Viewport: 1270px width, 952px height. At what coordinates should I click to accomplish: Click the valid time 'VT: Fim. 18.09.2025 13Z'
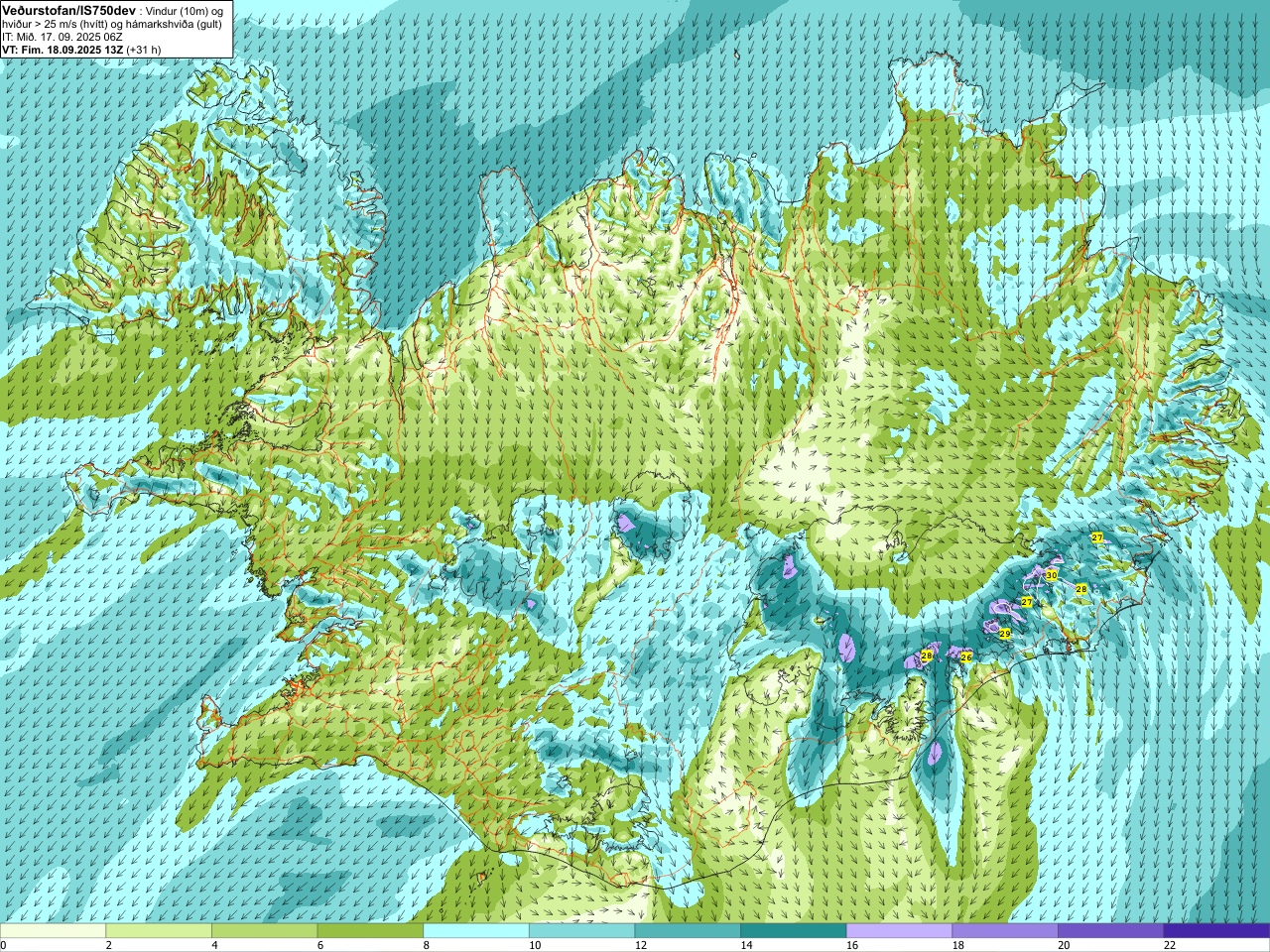pyautogui.click(x=63, y=49)
